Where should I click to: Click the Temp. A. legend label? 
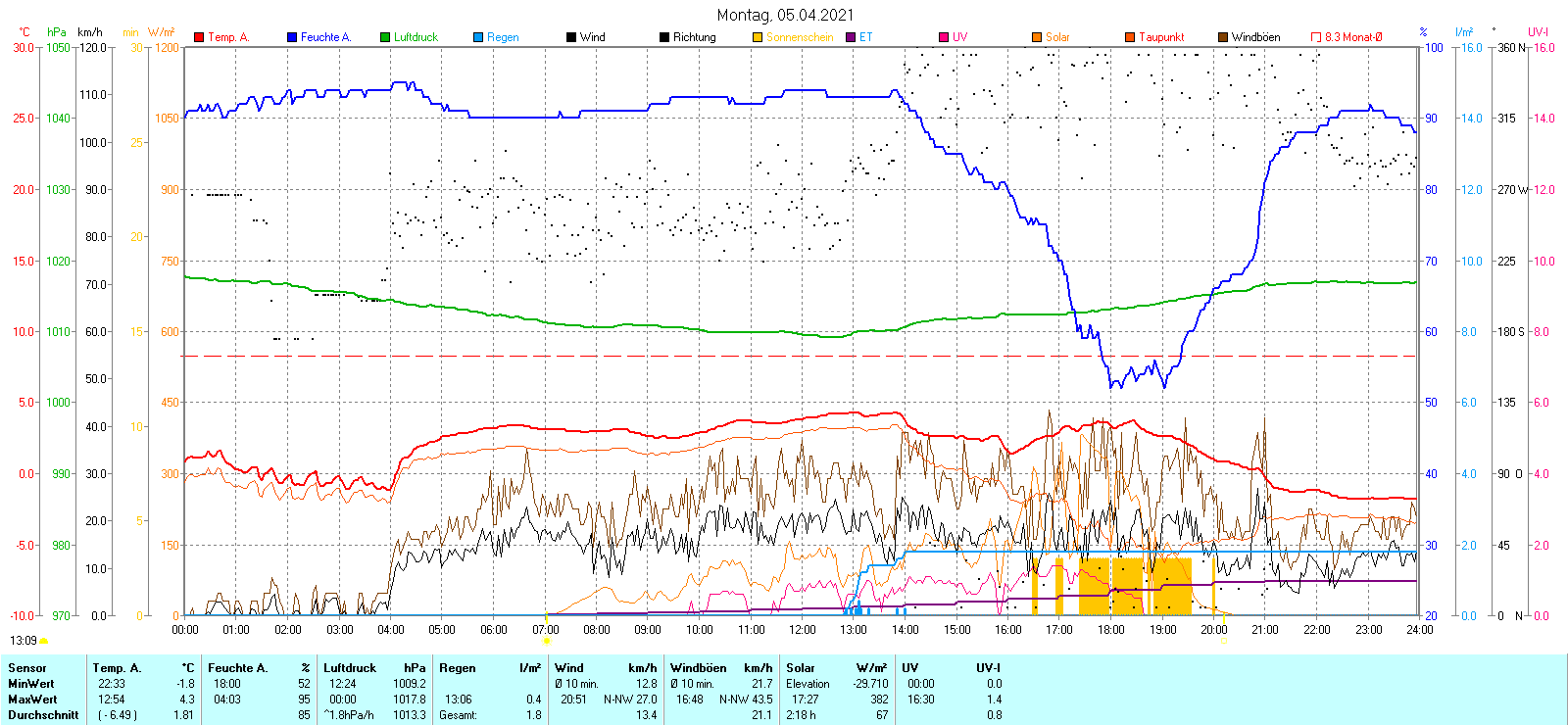[x=228, y=37]
